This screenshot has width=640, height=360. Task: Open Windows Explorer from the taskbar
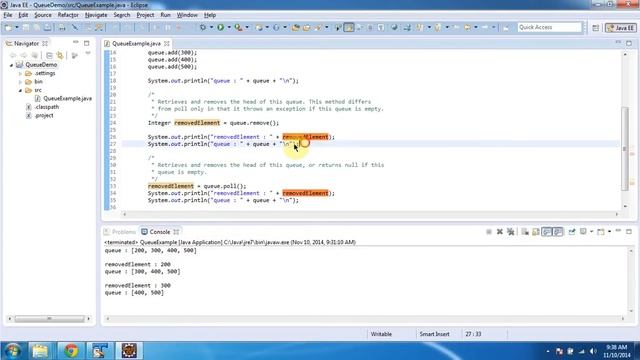[x=40, y=351]
